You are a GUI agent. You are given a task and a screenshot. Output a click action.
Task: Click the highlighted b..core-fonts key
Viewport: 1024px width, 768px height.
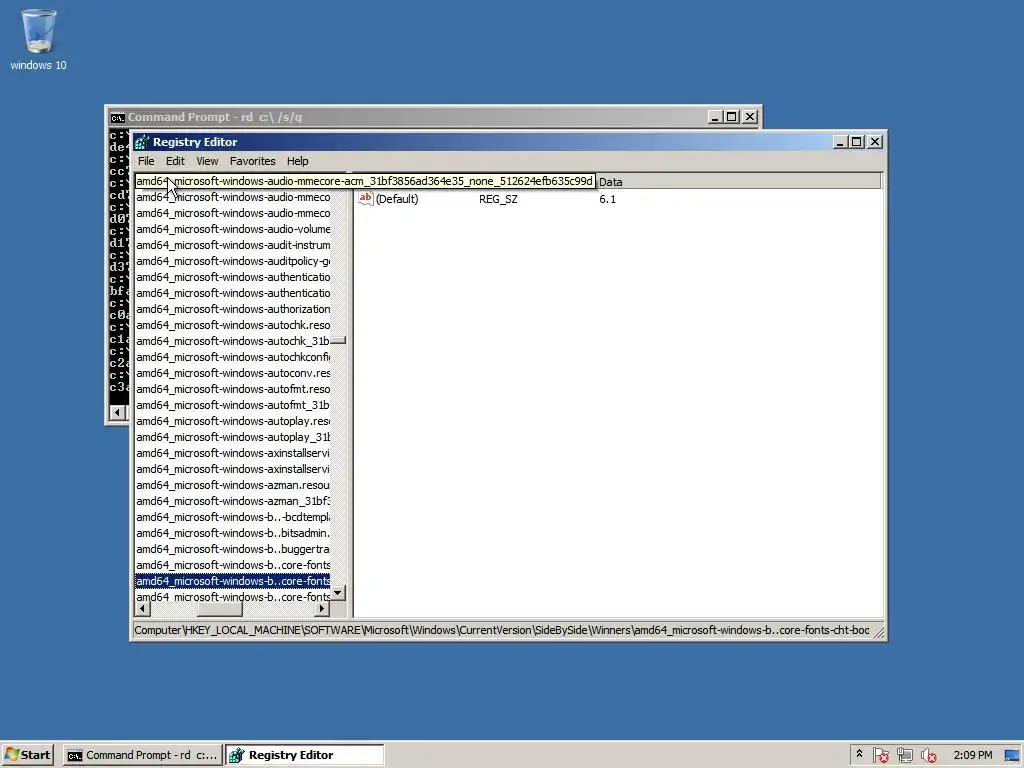[232, 581]
